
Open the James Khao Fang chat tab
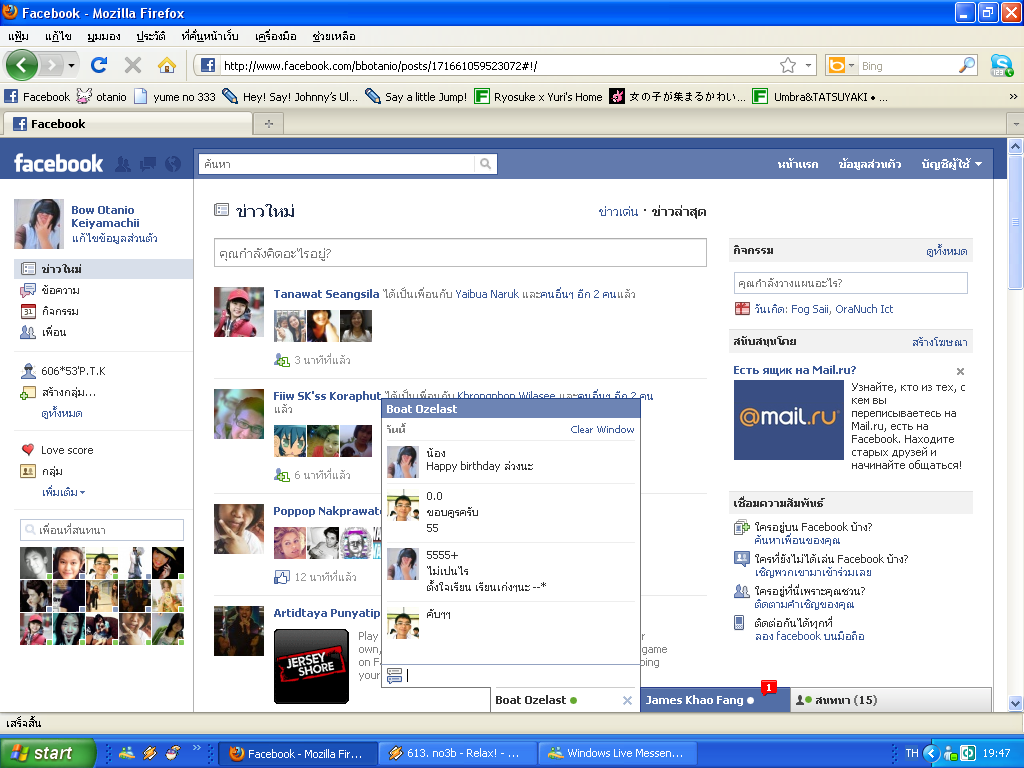click(715, 700)
